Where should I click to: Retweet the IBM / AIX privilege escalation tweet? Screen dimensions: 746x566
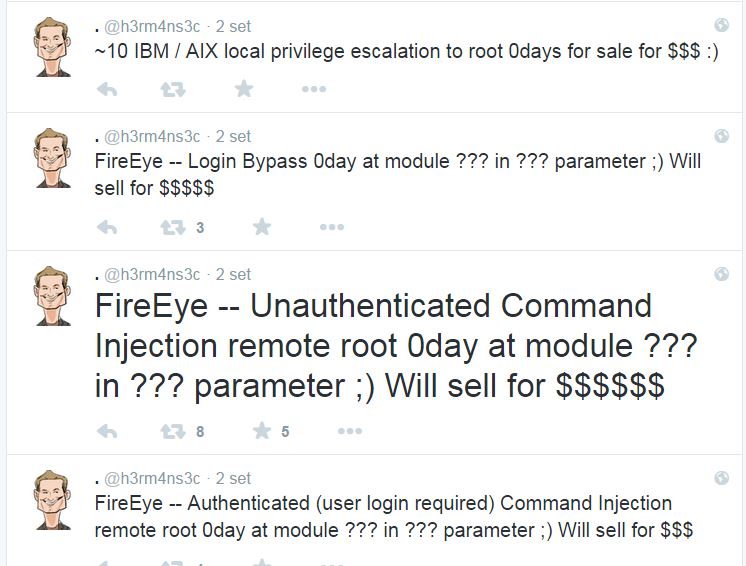coord(172,90)
